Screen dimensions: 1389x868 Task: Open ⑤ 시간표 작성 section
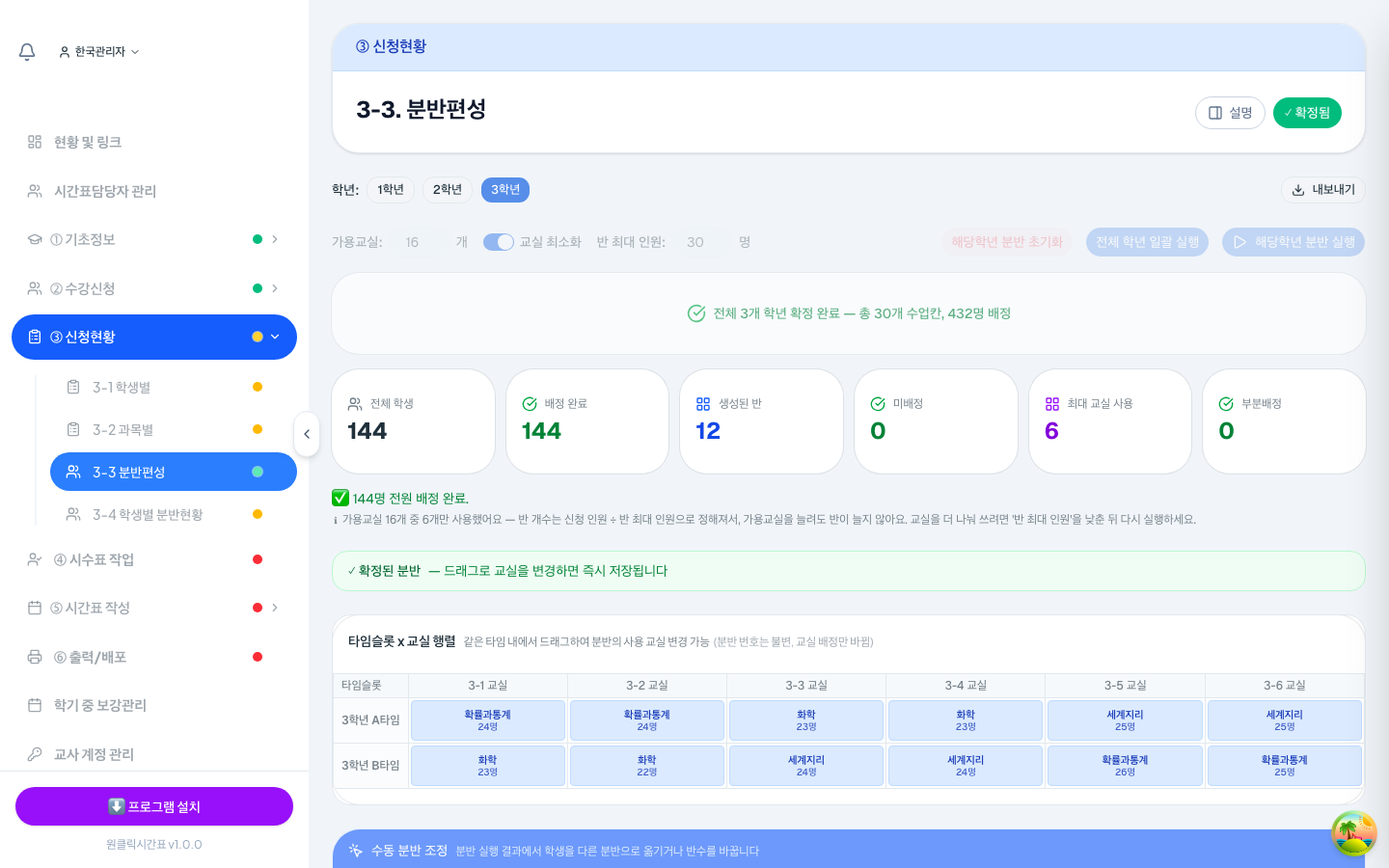coord(154,608)
